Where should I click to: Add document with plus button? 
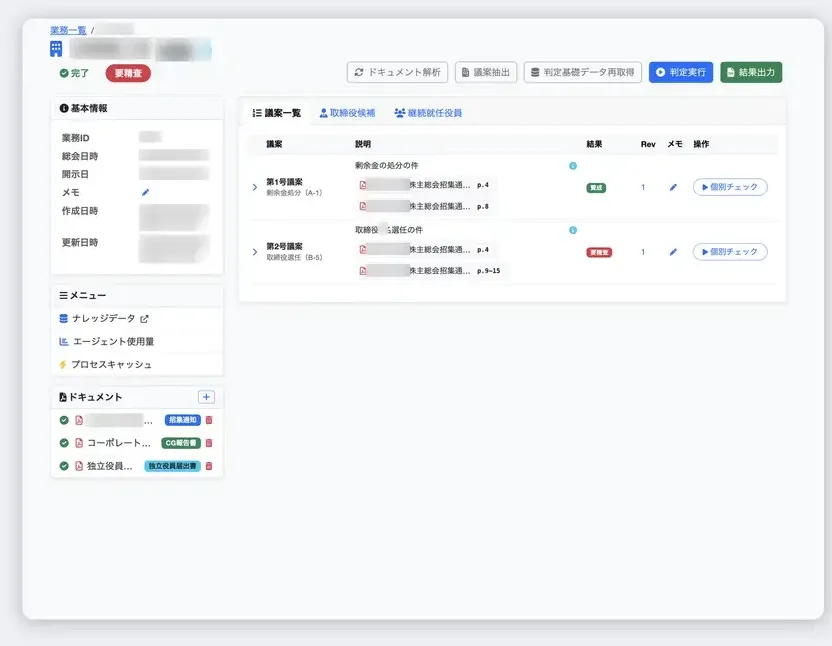(206, 397)
